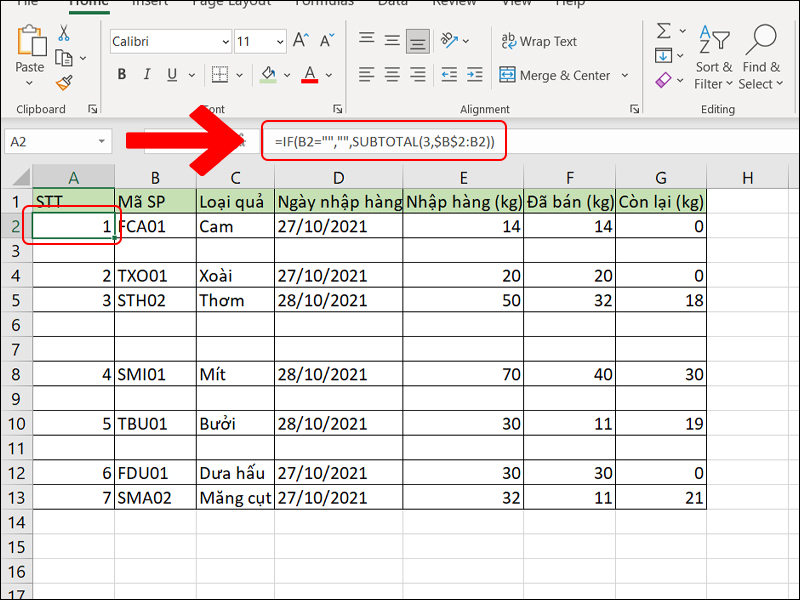Toggle bold formatting on selected cell
Image resolution: width=800 pixels, height=600 pixels.
(x=121, y=75)
